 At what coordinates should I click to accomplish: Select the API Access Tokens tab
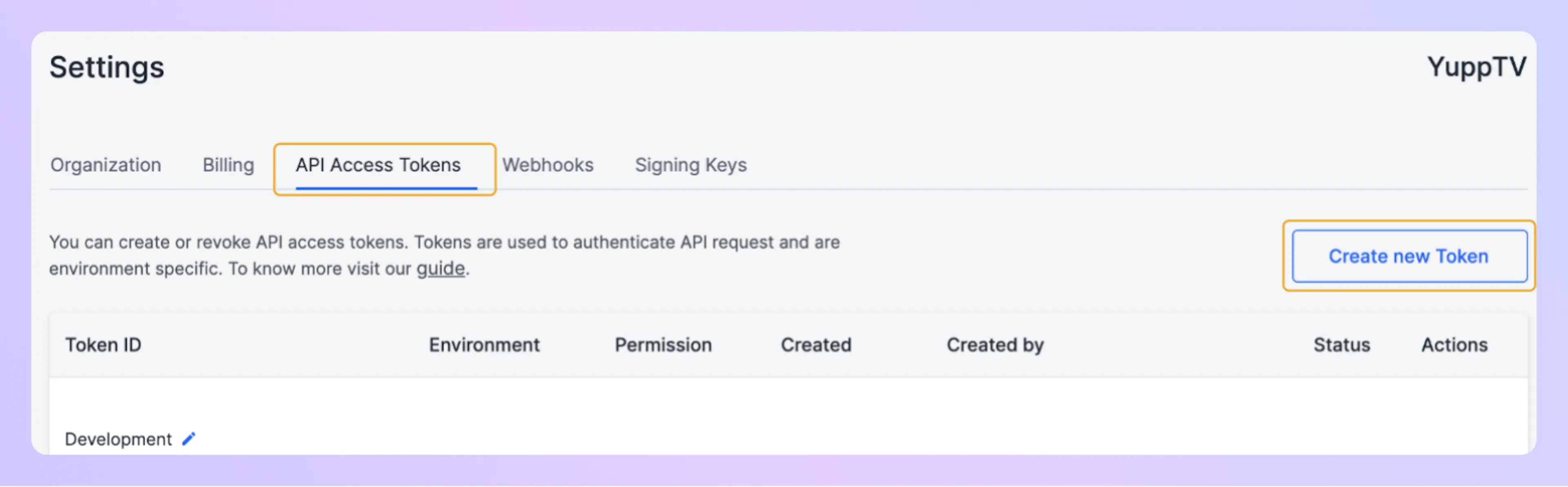[378, 165]
